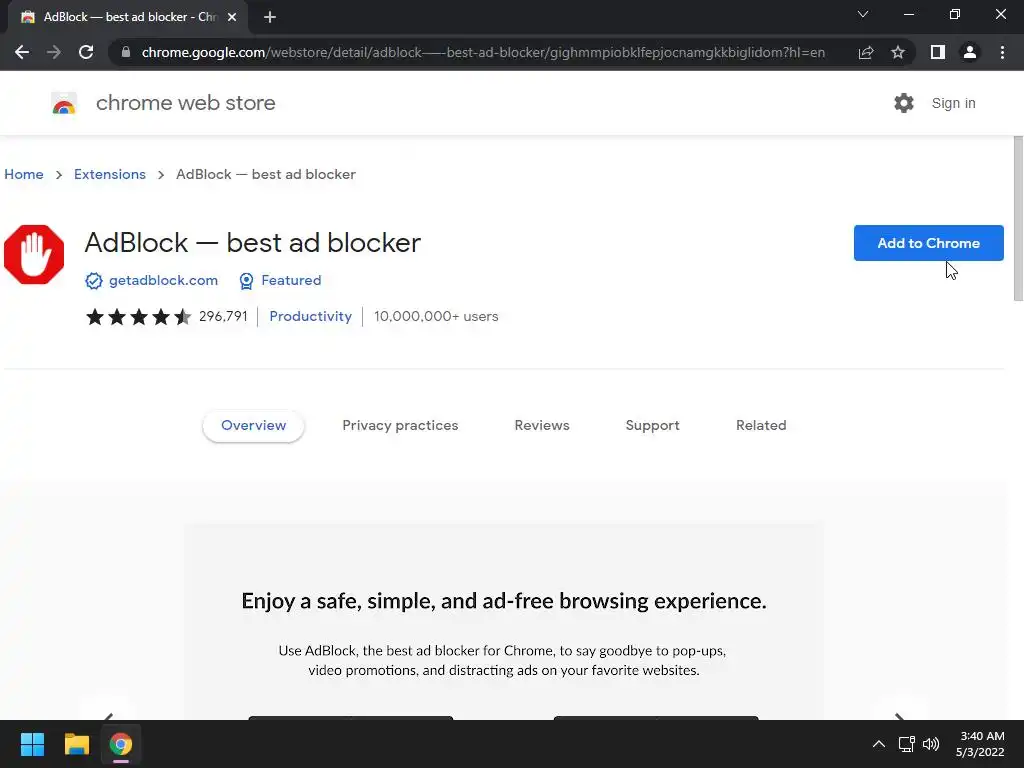Screen dimensions: 1024x768
Task: Toggle the browser side panel
Action: pos(937,52)
